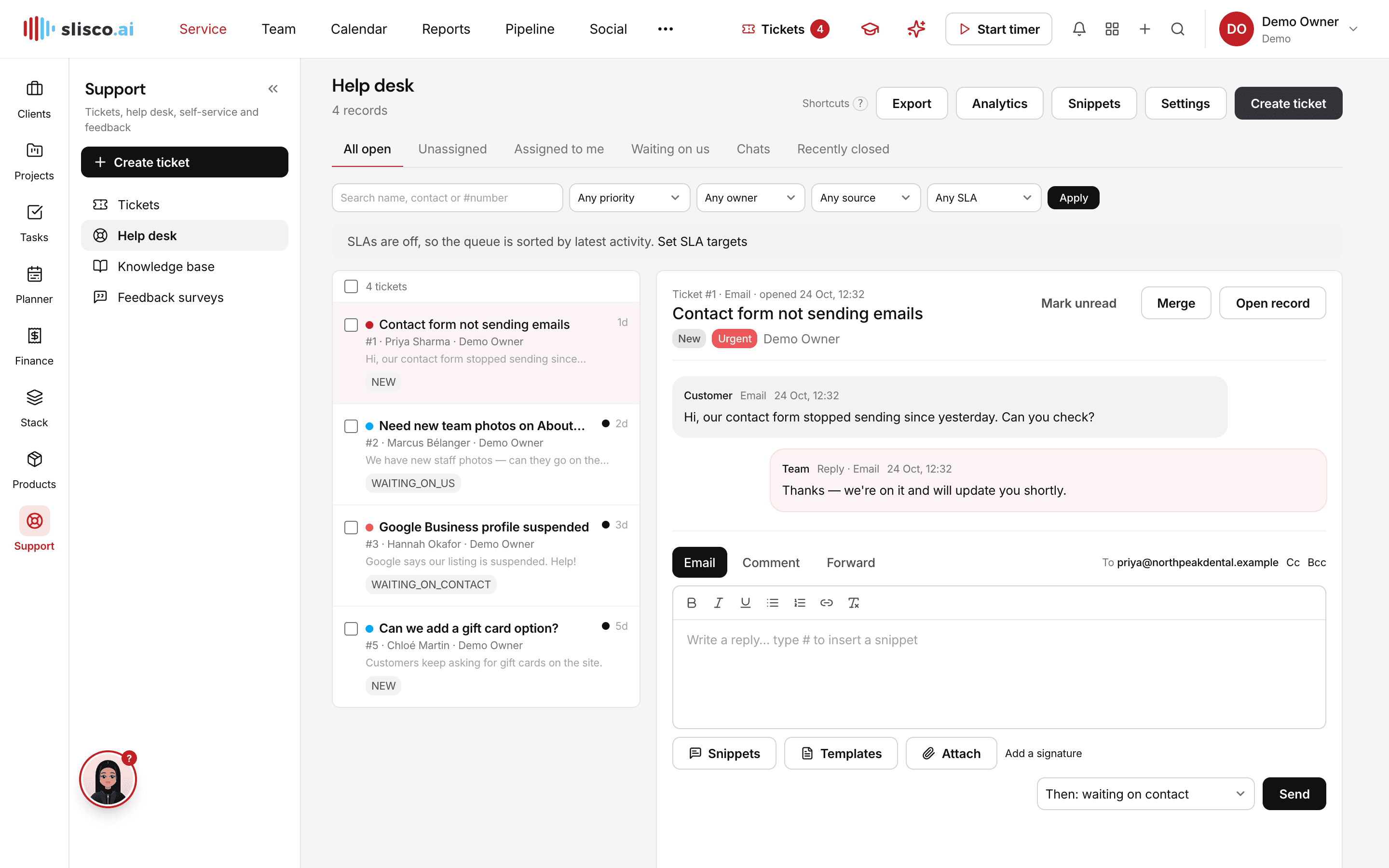Viewport: 1389px width, 868px height.
Task: Click the plus quick-add icon in the header
Action: [1144, 29]
